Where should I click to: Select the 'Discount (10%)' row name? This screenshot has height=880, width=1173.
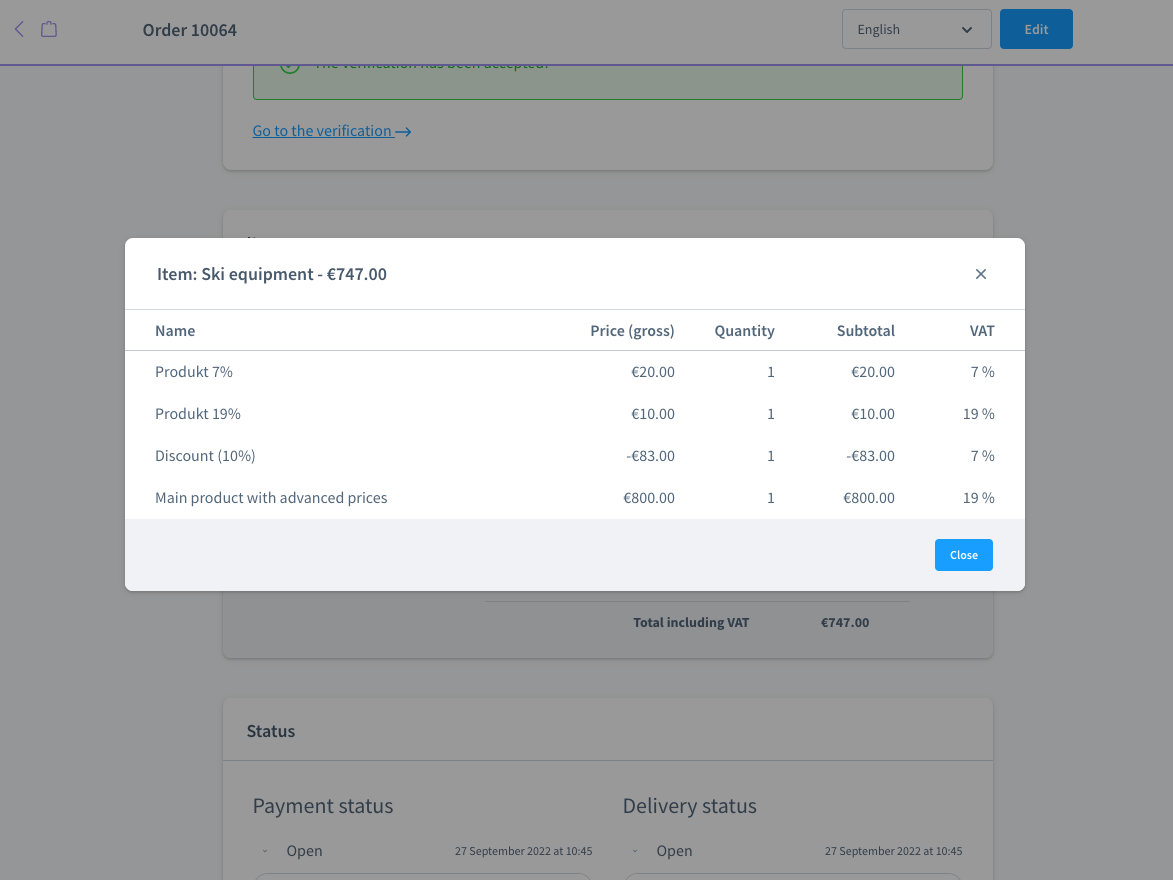point(205,456)
